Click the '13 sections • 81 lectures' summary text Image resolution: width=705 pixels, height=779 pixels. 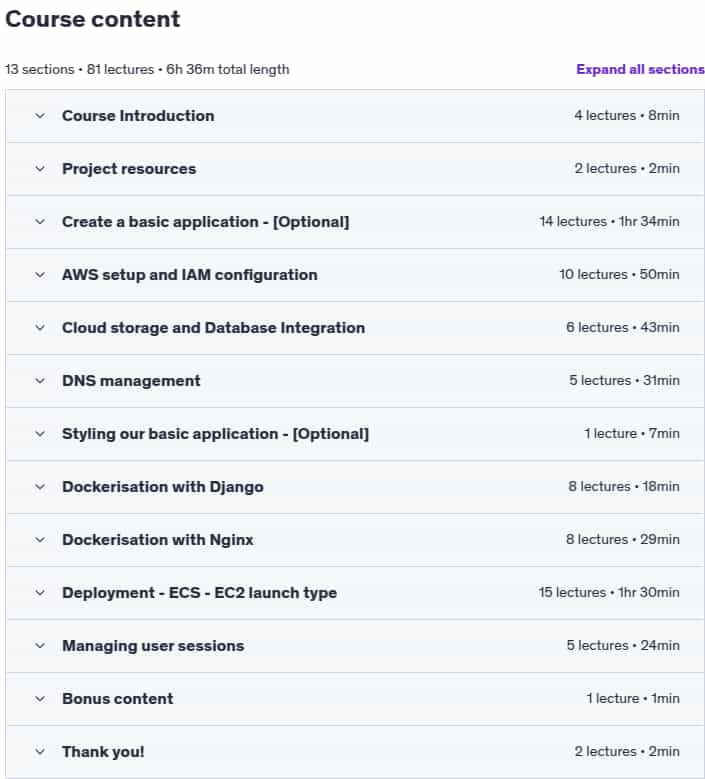(79, 69)
